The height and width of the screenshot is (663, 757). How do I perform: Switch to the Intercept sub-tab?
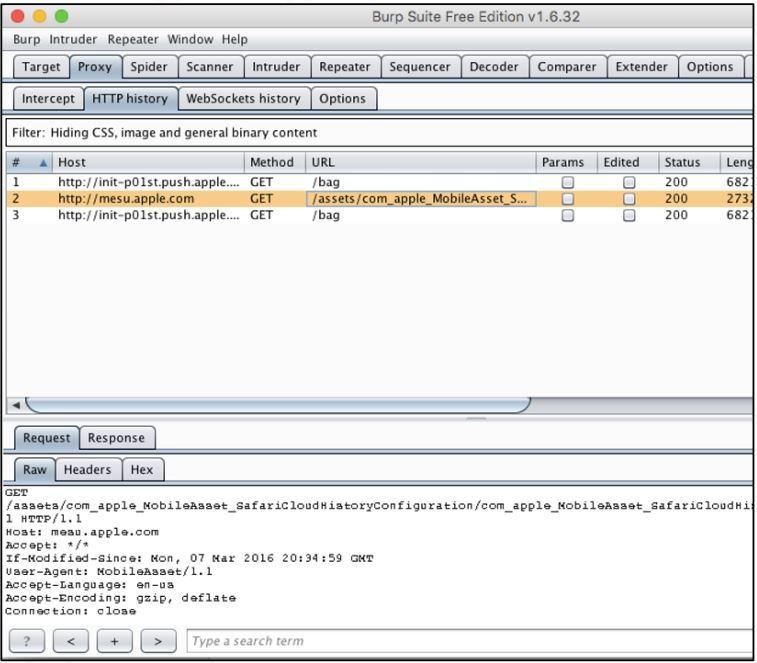pos(48,99)
